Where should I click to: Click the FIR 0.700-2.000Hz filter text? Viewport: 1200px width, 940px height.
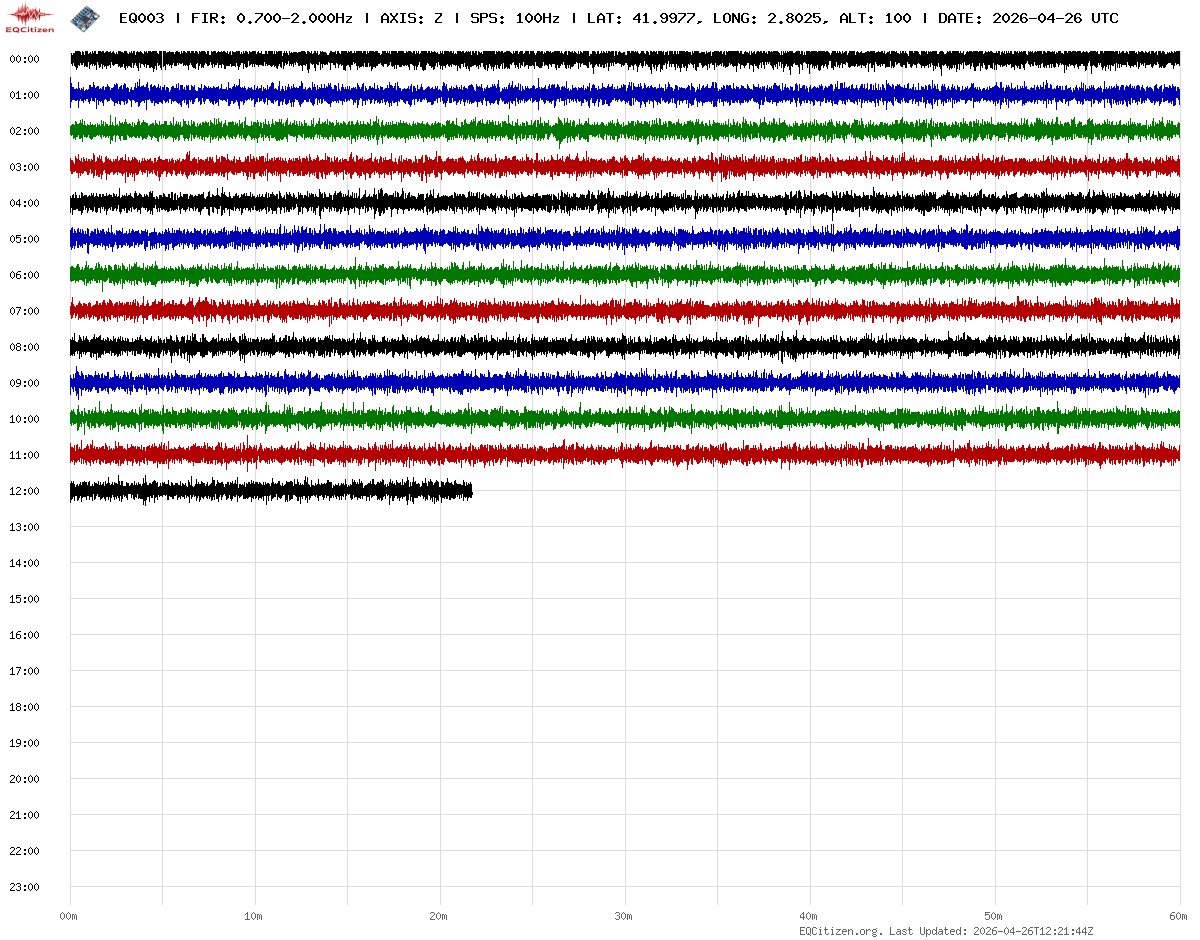[x=271, y=18]
